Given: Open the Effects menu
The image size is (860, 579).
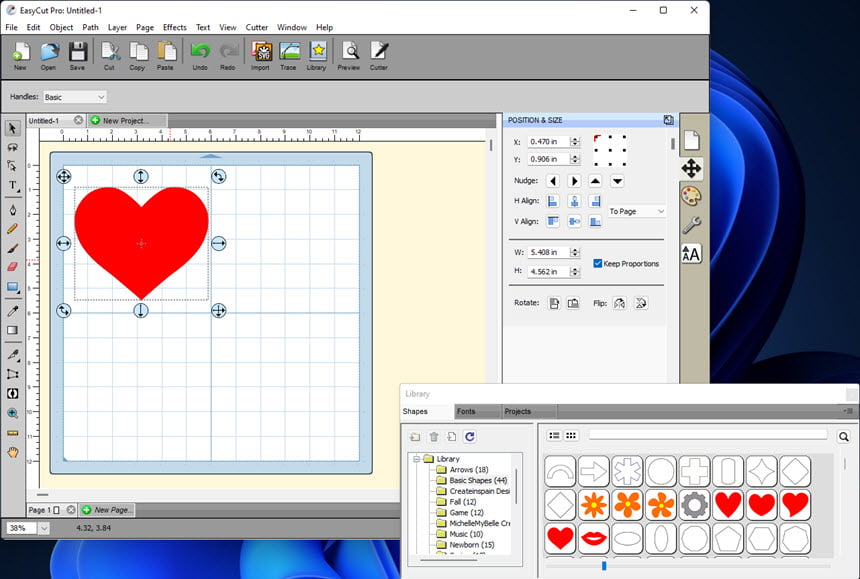Looking at the screenshot, I should [x=174, y=27].
